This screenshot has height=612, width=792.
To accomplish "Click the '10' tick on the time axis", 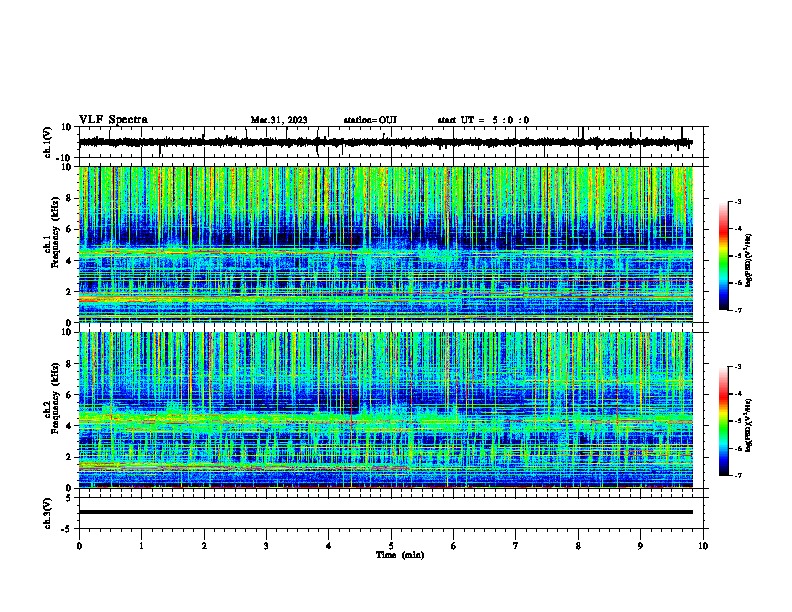I will pyautogui.click(x=703, y=546).
